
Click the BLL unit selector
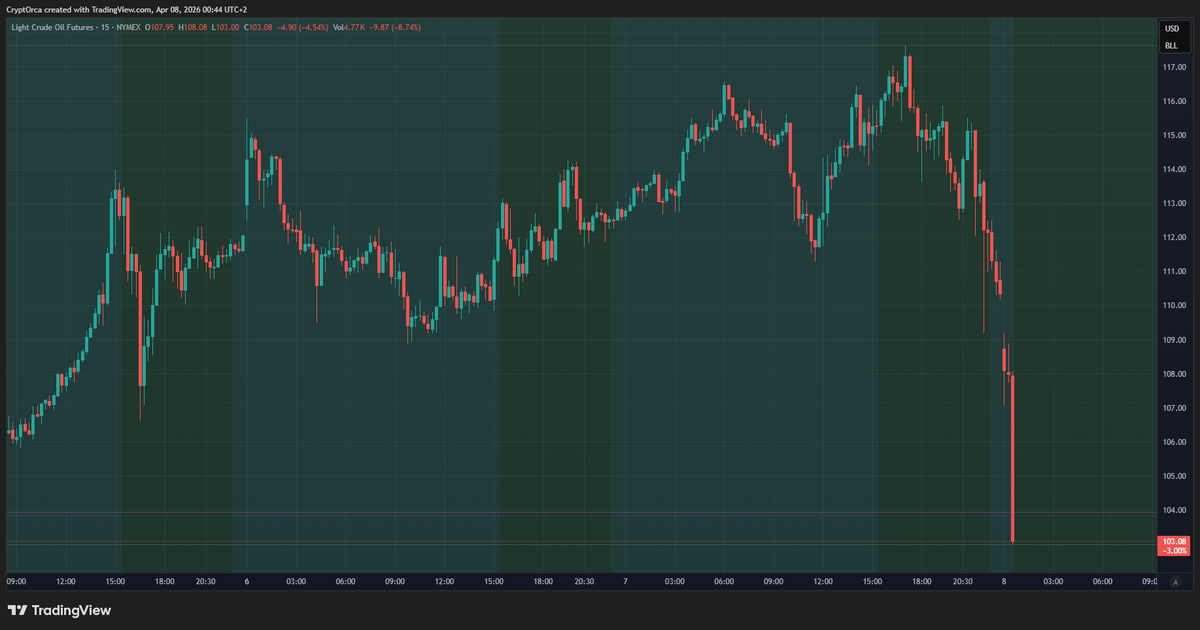click(x=1171, y=46)
